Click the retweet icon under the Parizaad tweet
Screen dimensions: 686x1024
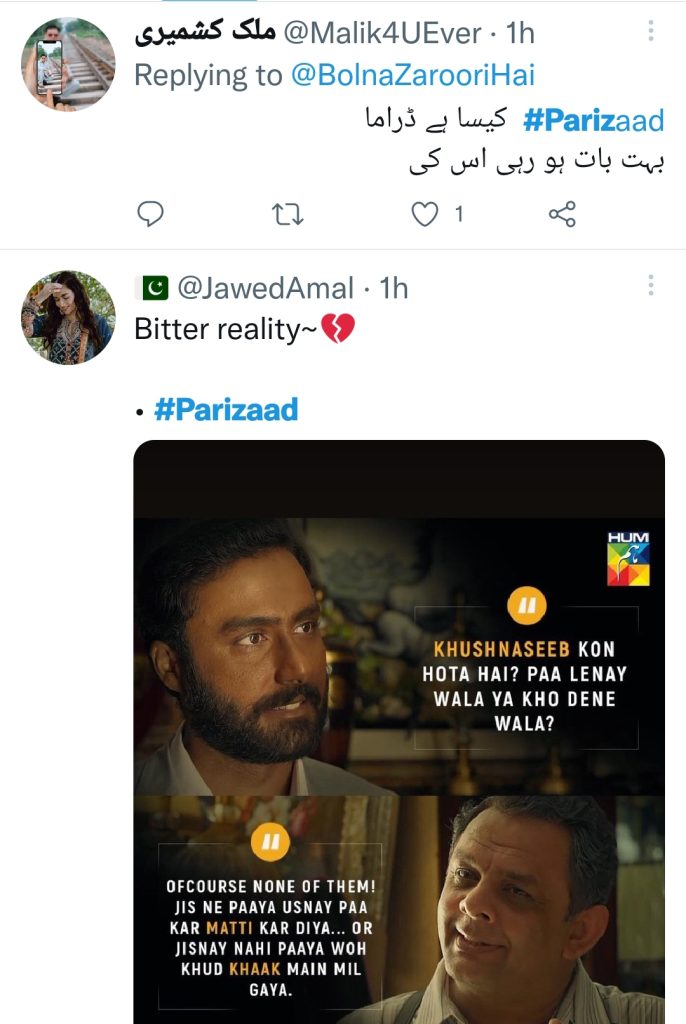point(289,212)
